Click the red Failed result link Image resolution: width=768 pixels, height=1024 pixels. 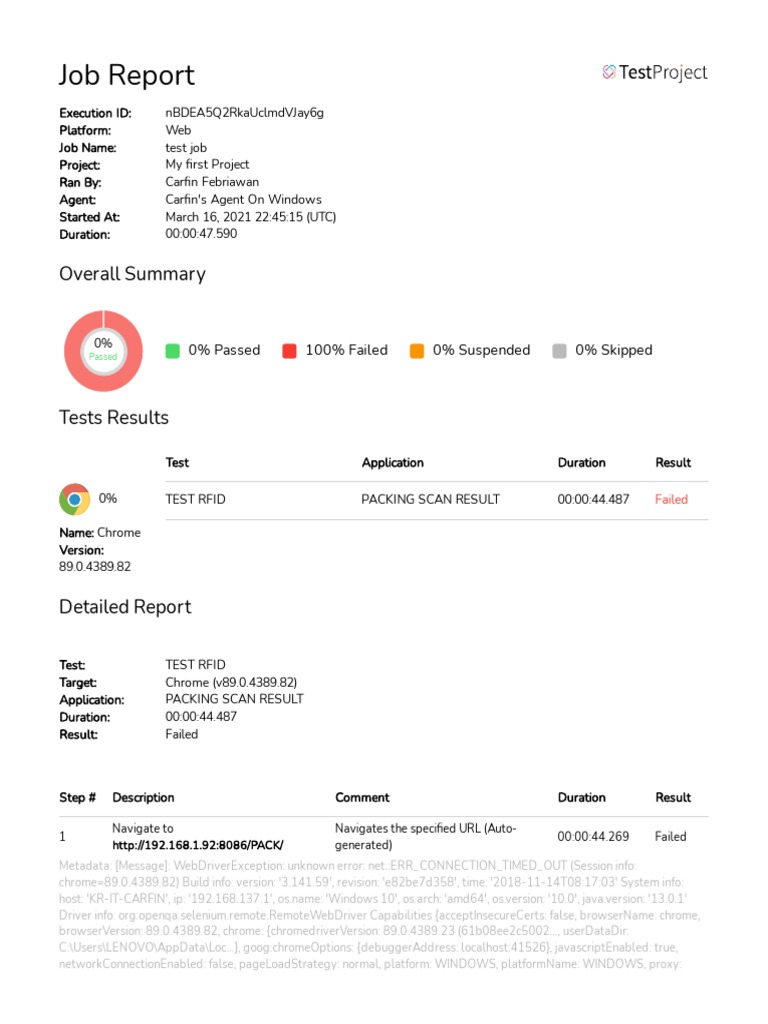pos(671,500)
